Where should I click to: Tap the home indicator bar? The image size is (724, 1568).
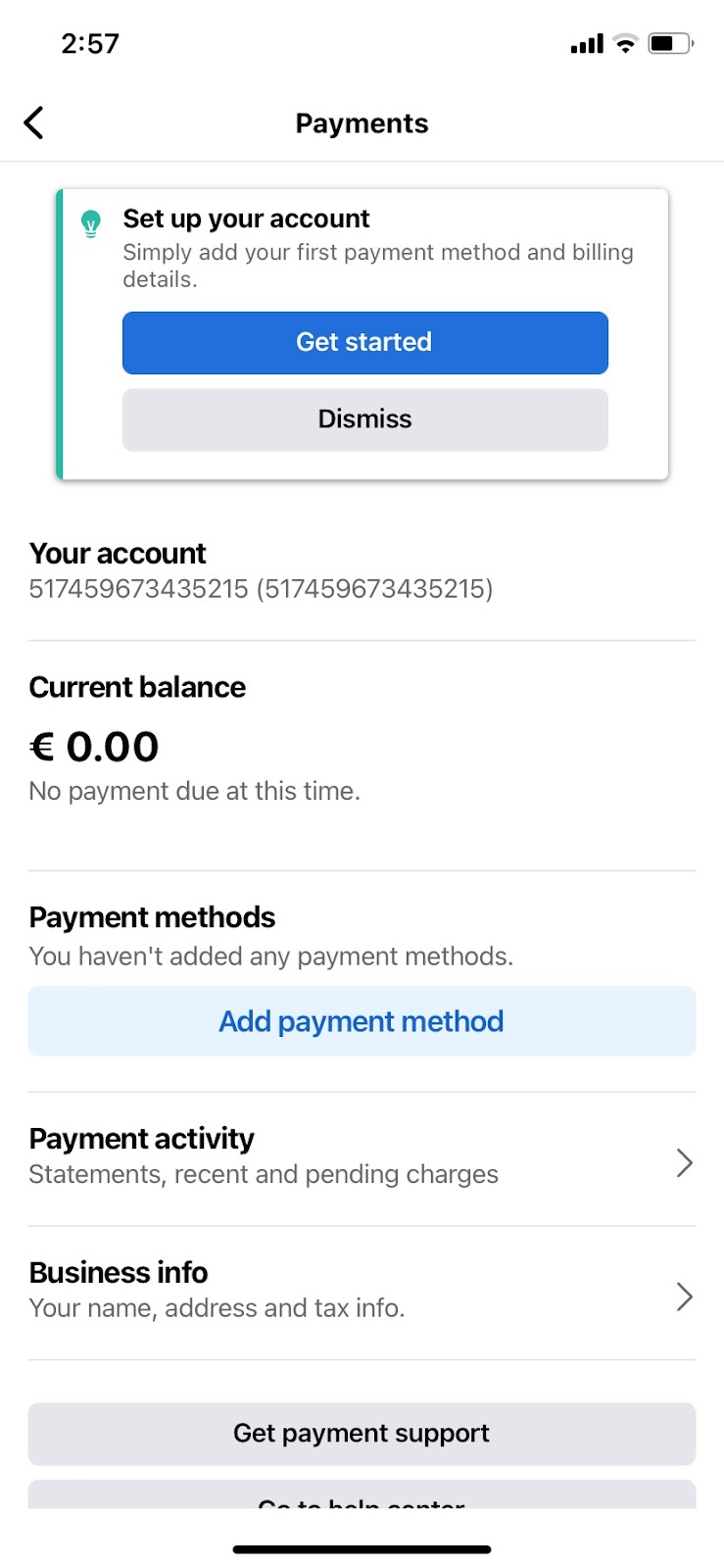pyautogui.click(x=362, y=1549)
